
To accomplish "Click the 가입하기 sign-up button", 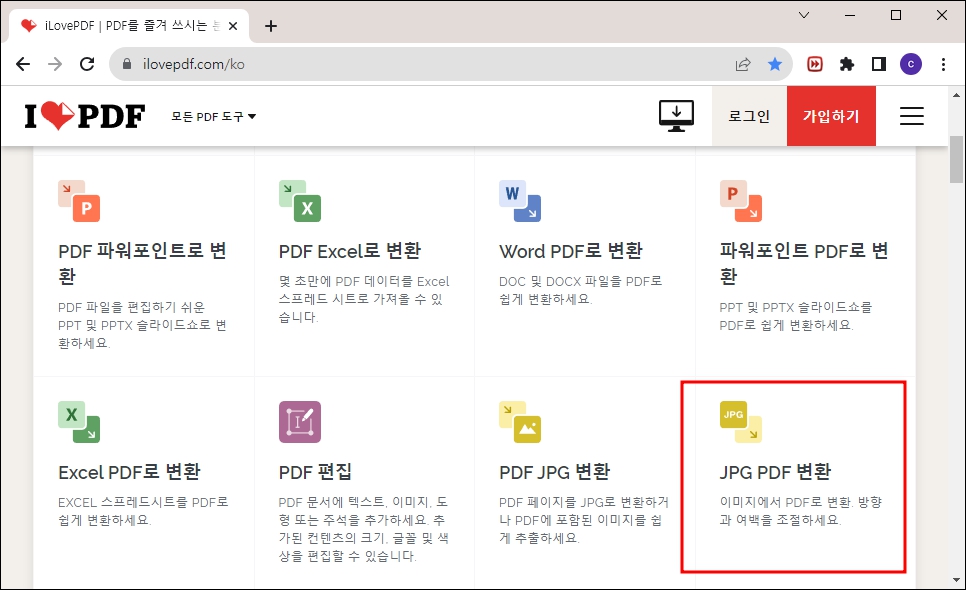I will pos(831,116).
